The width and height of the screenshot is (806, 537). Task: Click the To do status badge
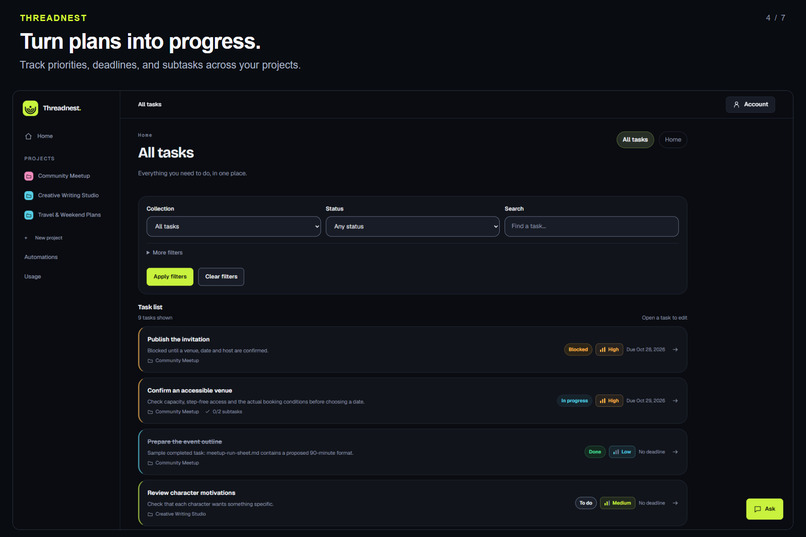(585, 503)
